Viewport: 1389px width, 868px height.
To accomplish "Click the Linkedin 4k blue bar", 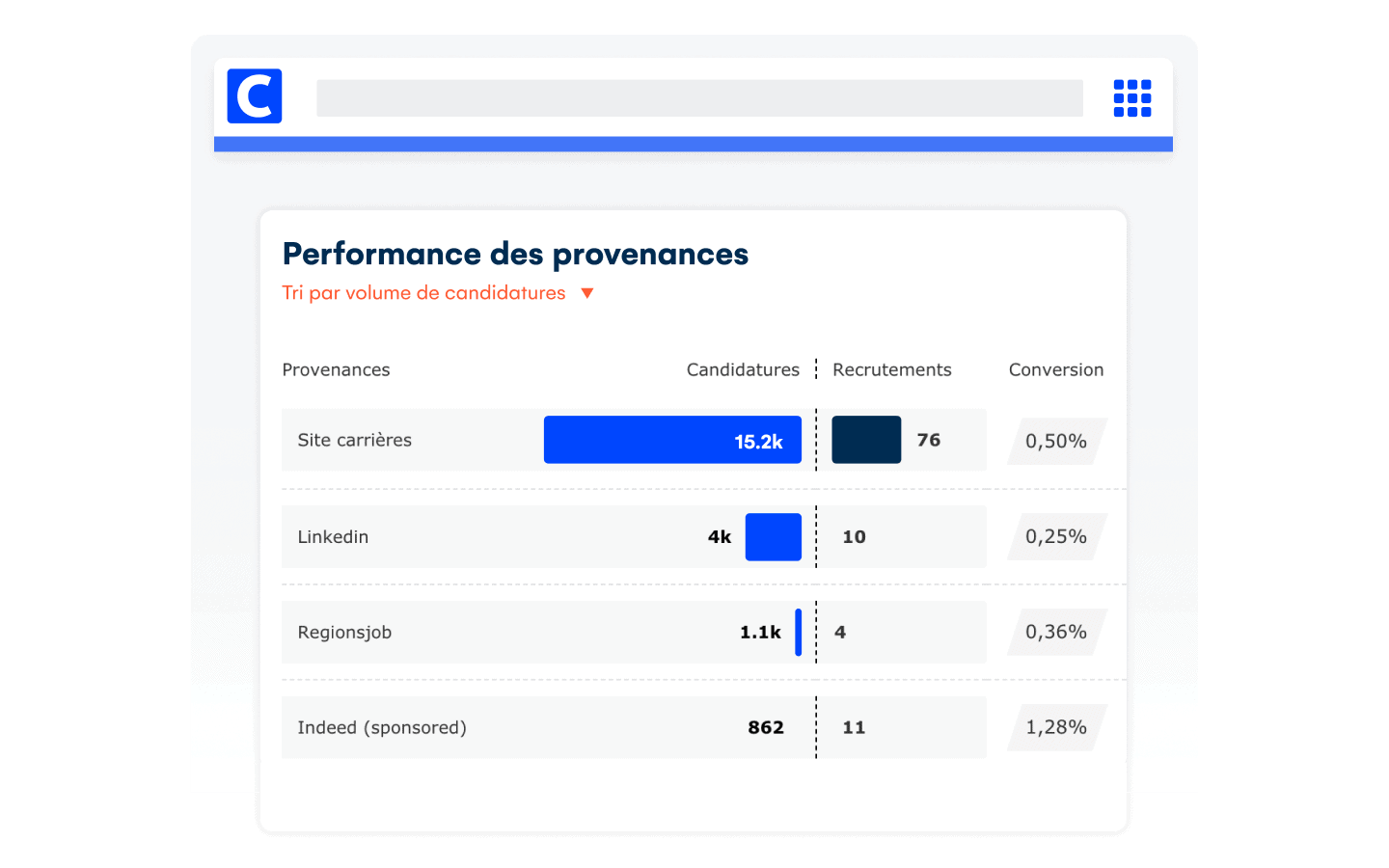I will (x=774, y=537).
